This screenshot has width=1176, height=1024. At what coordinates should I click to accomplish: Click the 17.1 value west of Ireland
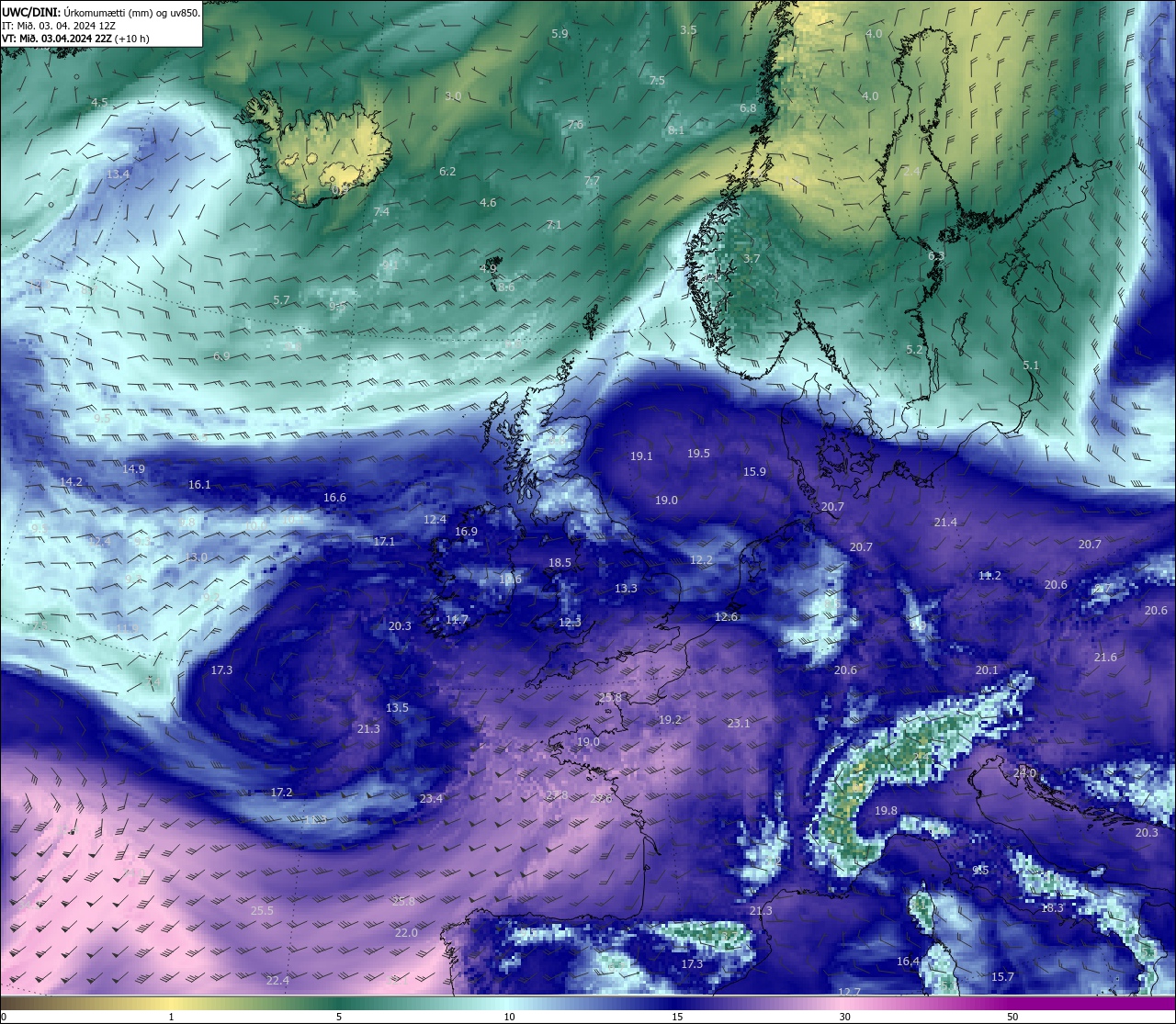[x=384, y=541]
